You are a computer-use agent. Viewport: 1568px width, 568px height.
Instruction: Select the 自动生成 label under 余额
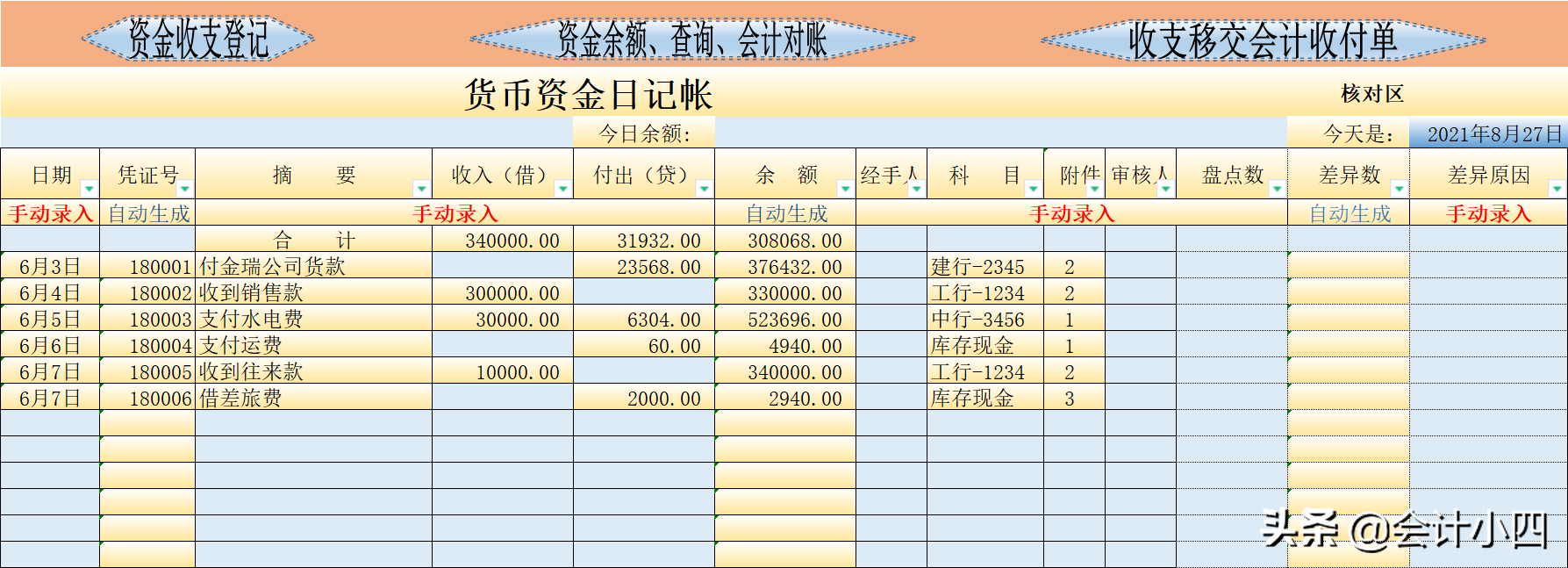[786, 213]
